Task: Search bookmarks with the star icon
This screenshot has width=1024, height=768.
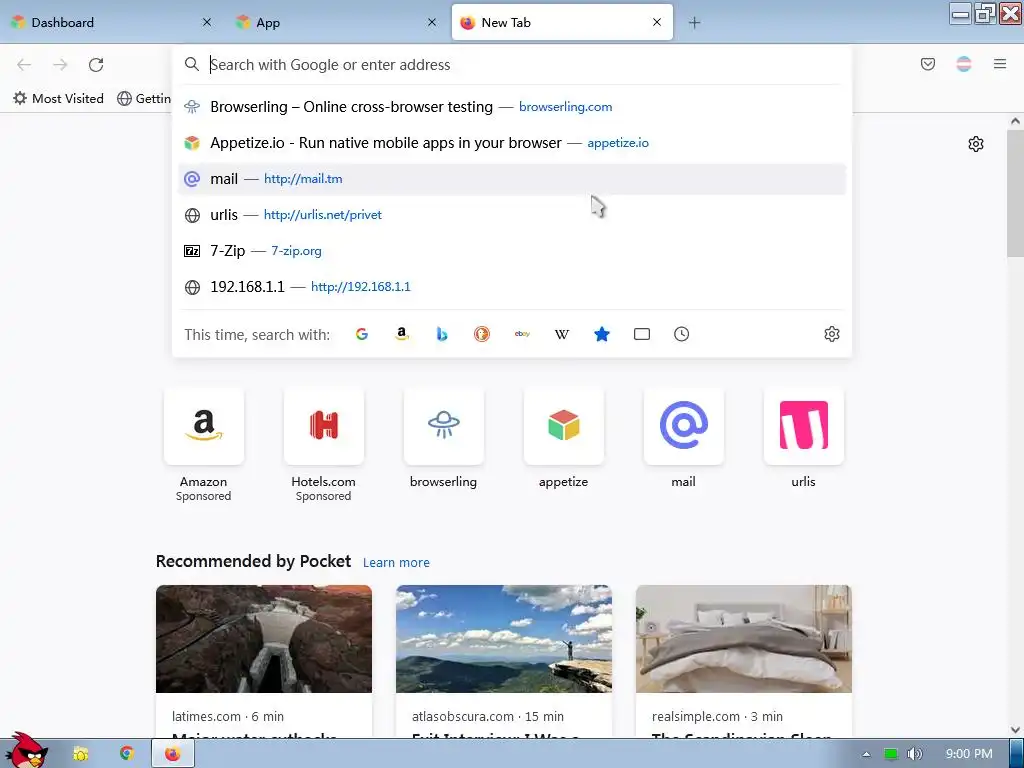Action: (x=601, y=334)
